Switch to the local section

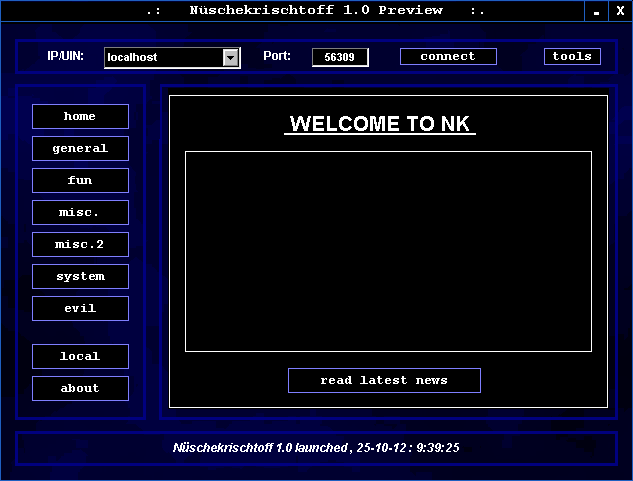tap(80, 357)
